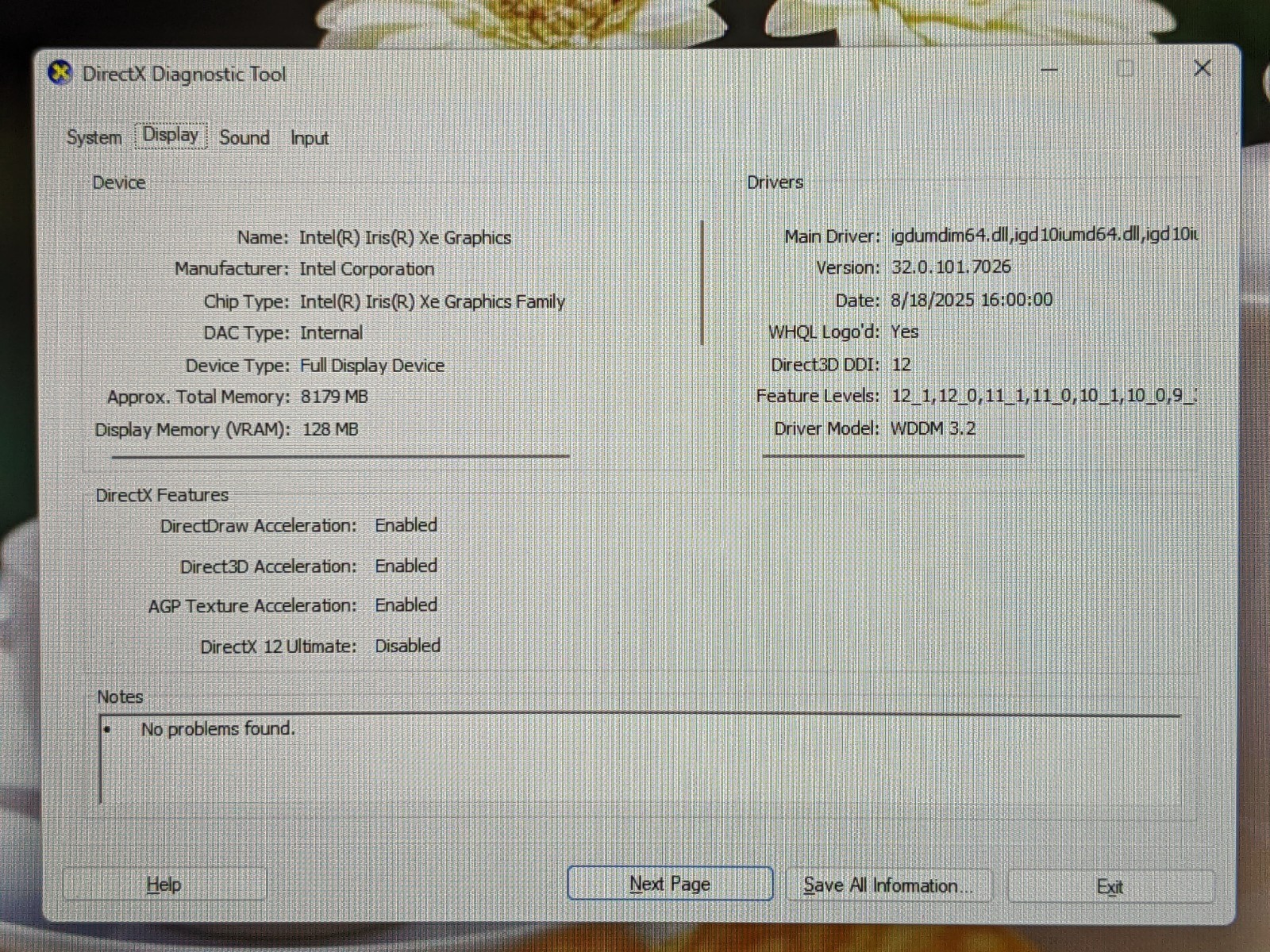Click driver date 8/18/2025 16:00:00

pos(972,300)
